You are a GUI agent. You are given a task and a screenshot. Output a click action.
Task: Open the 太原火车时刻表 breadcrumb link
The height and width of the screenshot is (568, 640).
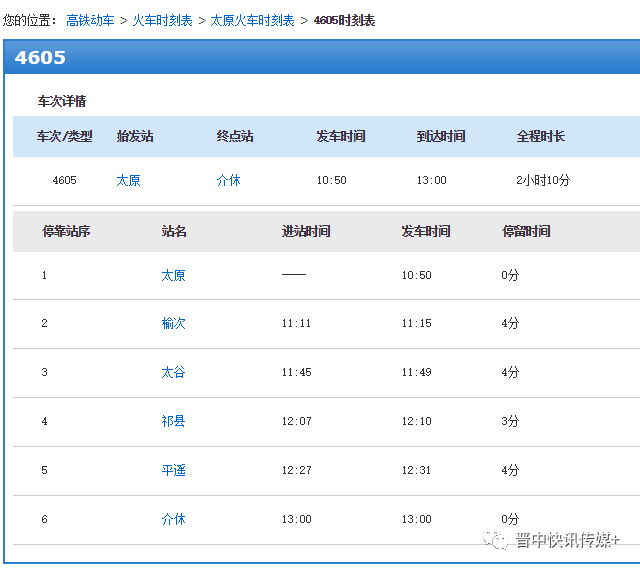(x=252, y=20)
